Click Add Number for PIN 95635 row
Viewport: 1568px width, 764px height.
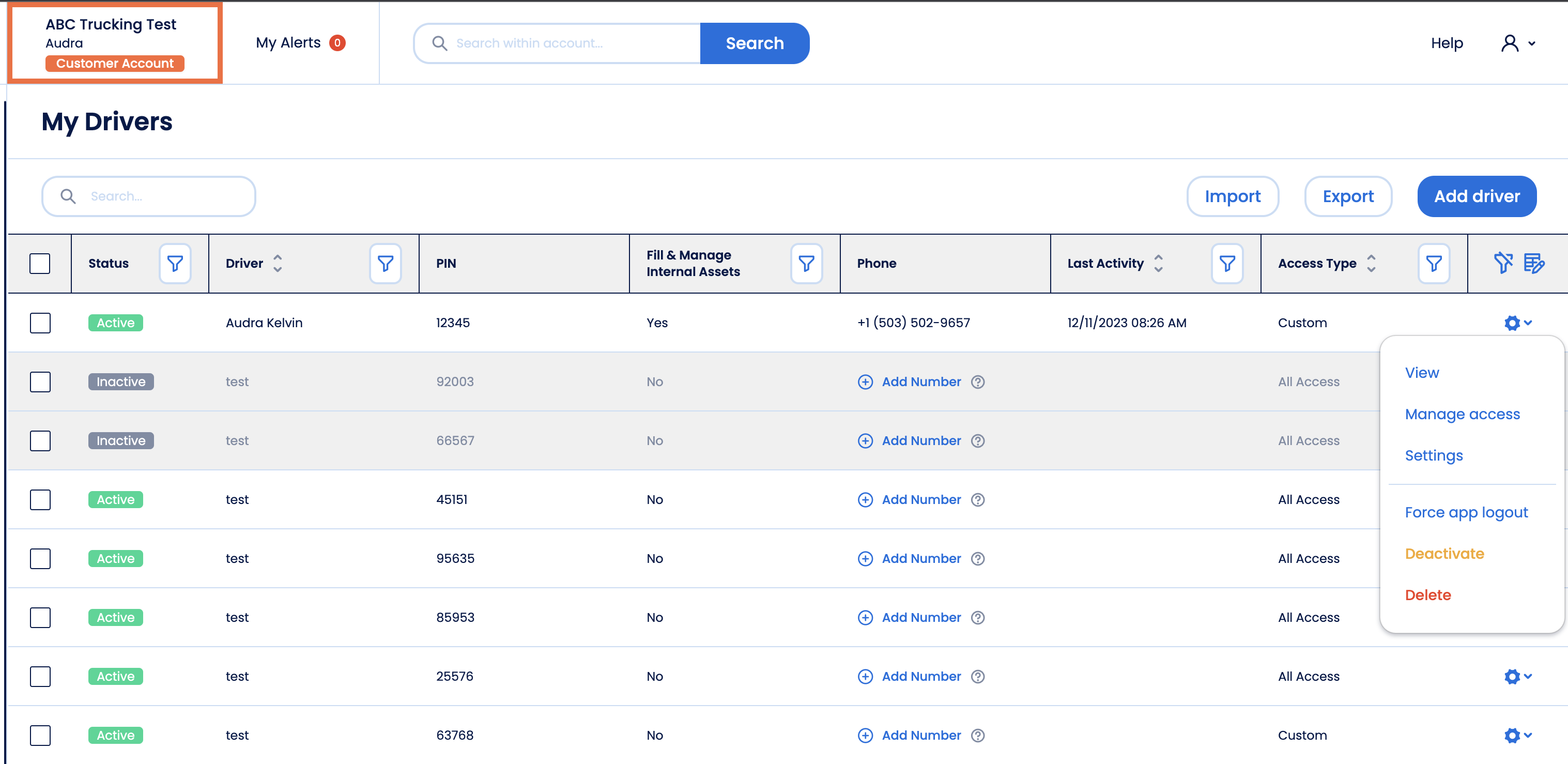(921, 559)
